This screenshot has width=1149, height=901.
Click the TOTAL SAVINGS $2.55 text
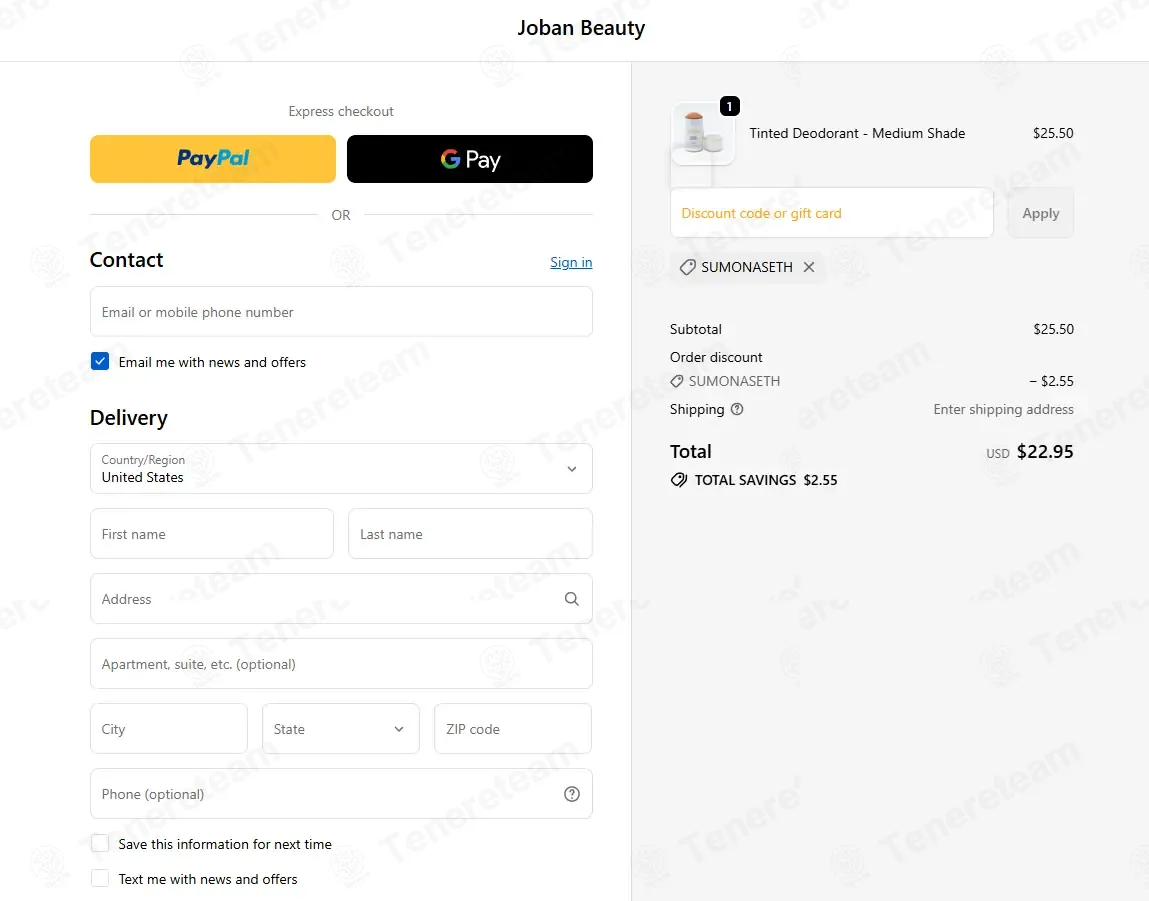coord(766,481)
